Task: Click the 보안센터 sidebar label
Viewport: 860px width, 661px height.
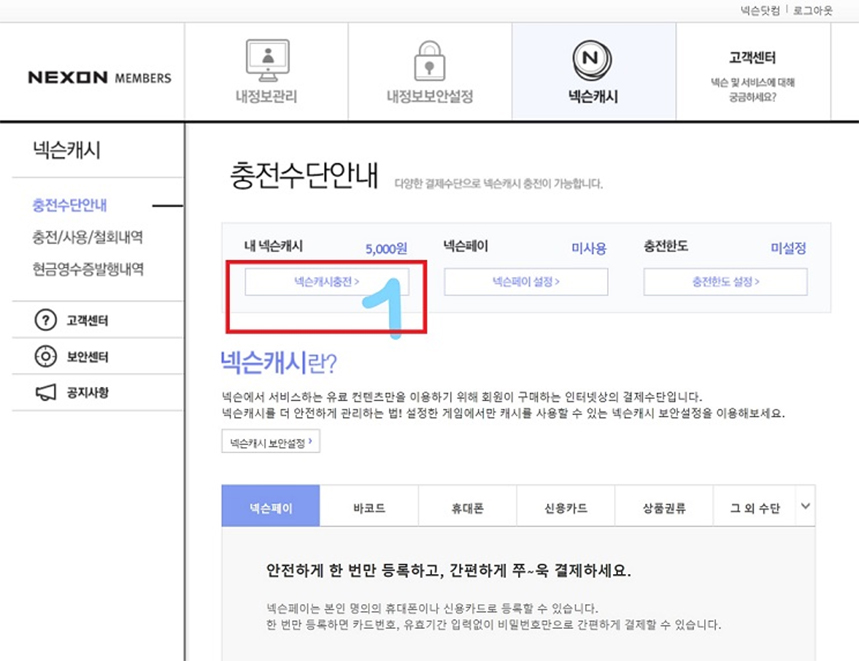Action: (x=88, y=357)
